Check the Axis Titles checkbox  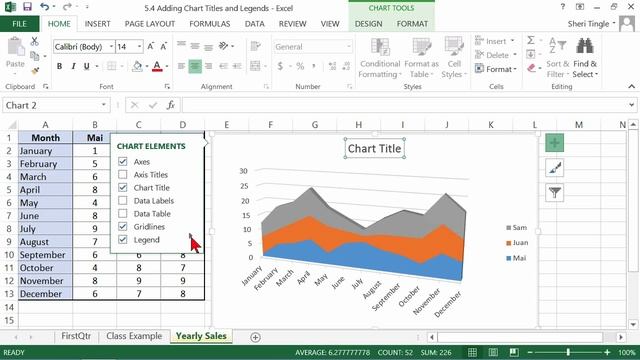(122, 174)
